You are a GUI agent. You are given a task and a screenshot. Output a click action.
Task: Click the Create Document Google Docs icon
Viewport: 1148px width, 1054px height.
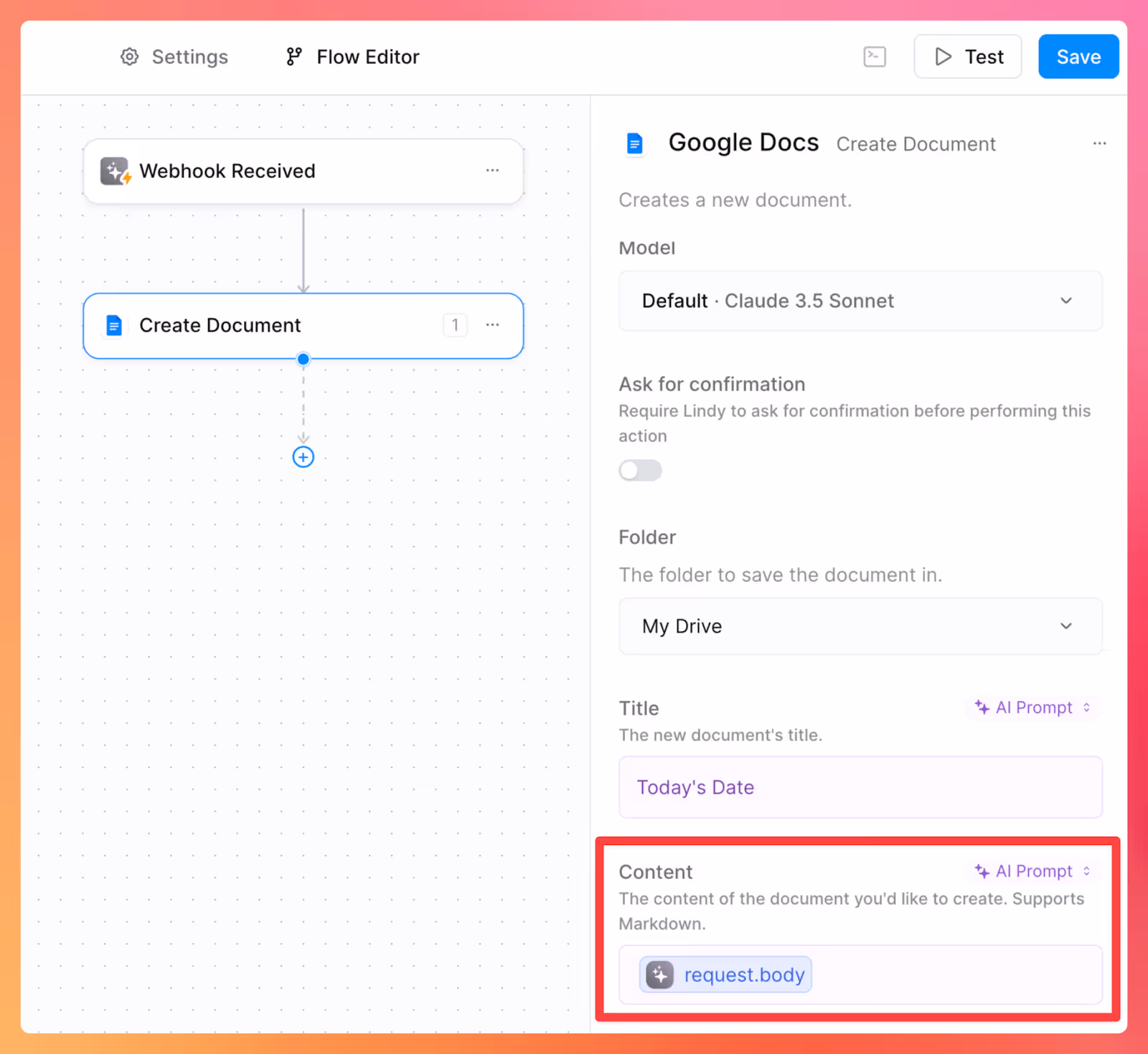click(x=114, y=326)
